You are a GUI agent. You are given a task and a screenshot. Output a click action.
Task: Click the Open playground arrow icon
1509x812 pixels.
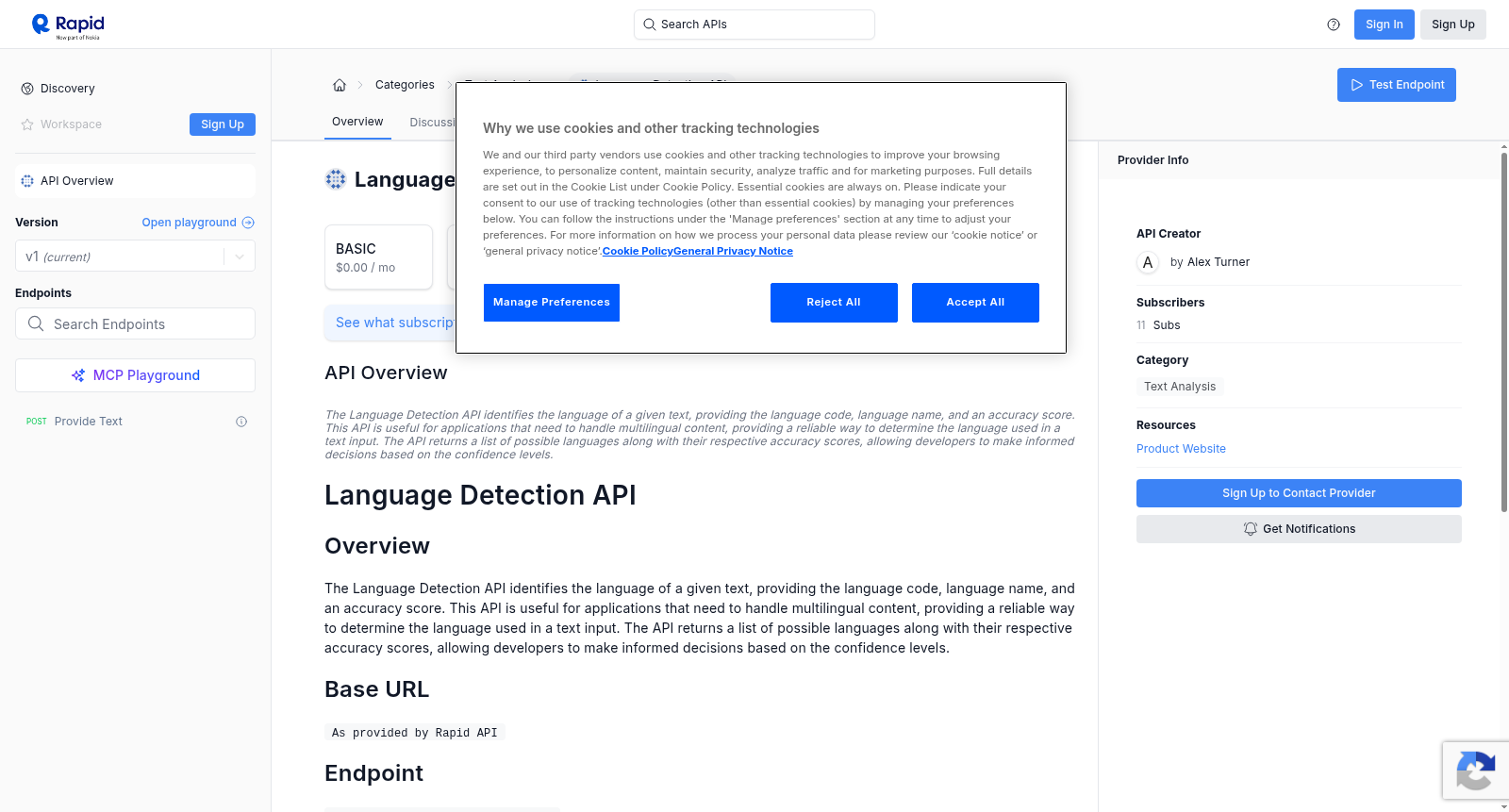click(x=248, y=223)
